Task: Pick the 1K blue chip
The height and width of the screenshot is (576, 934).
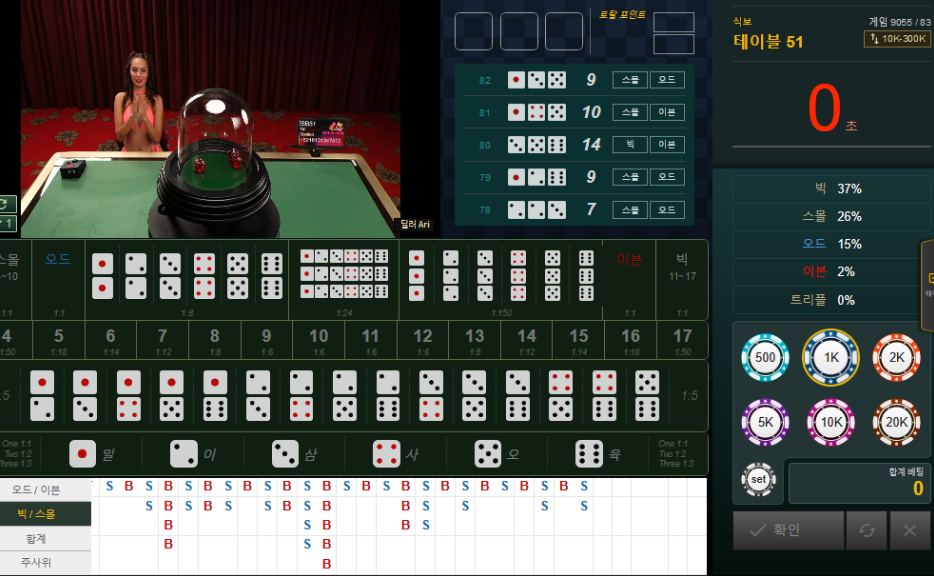Action: pyautogui.click(x=831, y=358)
